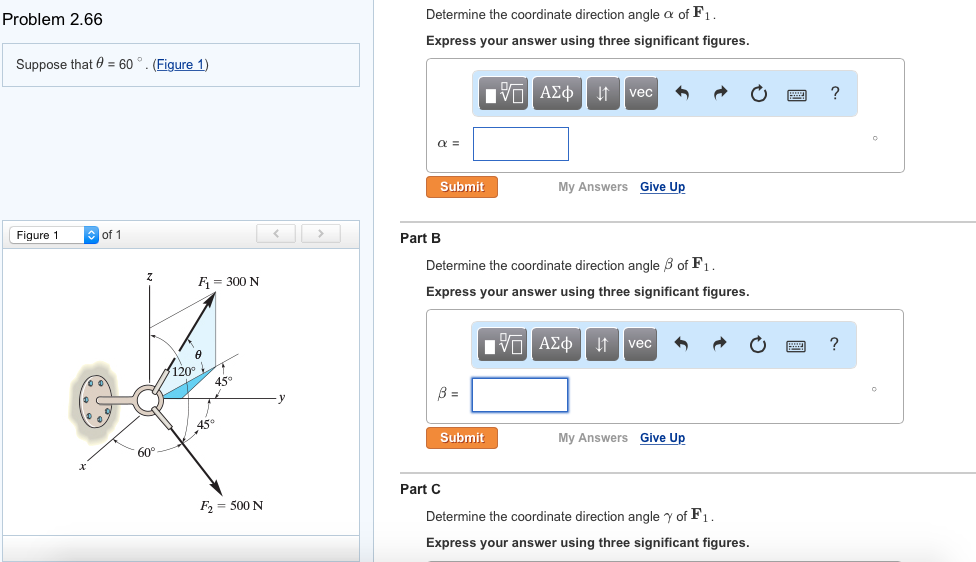This screenshot has width=976, height=562.
Task: Click Give Up for the β question
Action: point(662,438)
